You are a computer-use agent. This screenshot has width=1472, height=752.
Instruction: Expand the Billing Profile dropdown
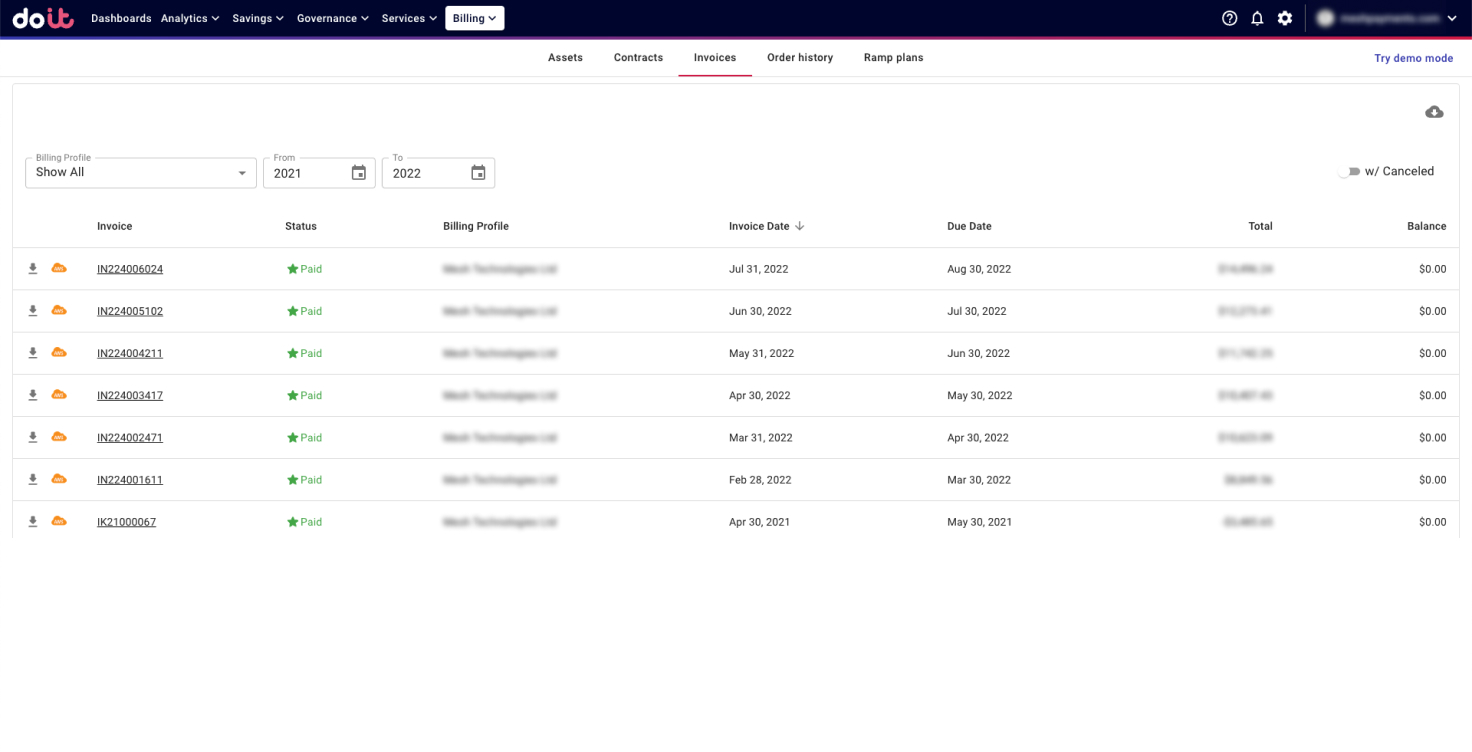point(241,173)
